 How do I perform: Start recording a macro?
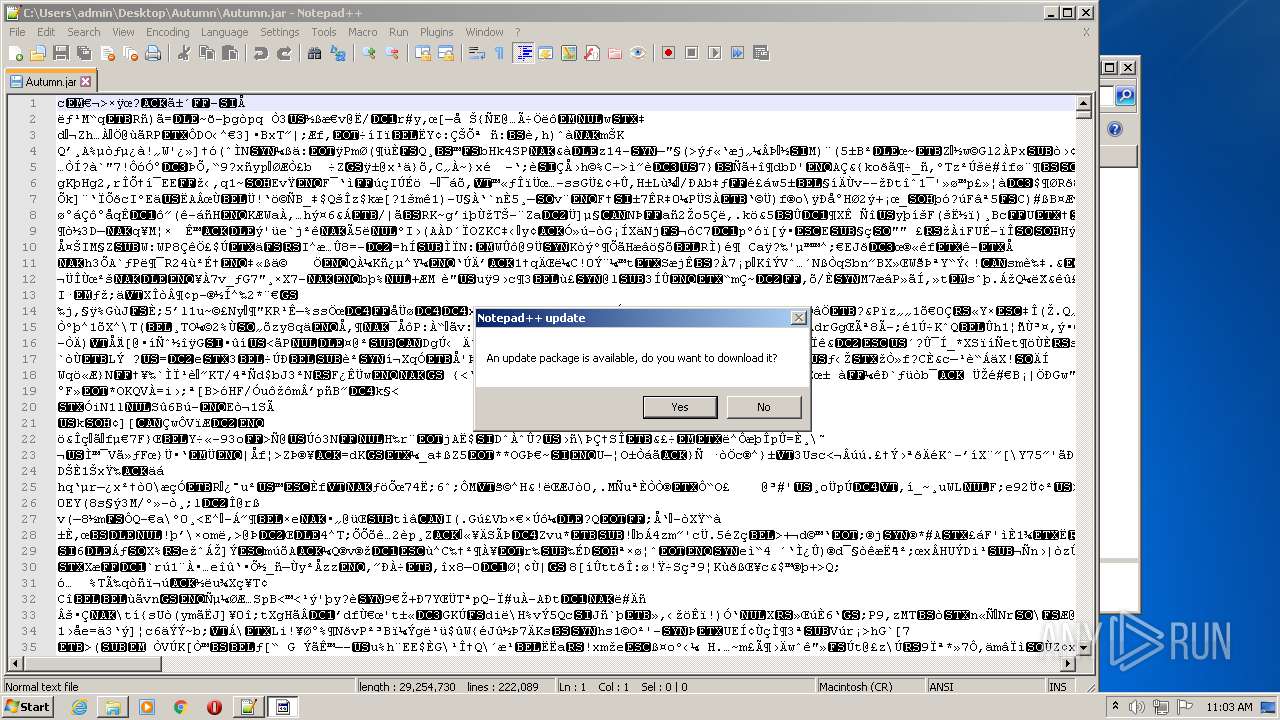coord(668,52)
